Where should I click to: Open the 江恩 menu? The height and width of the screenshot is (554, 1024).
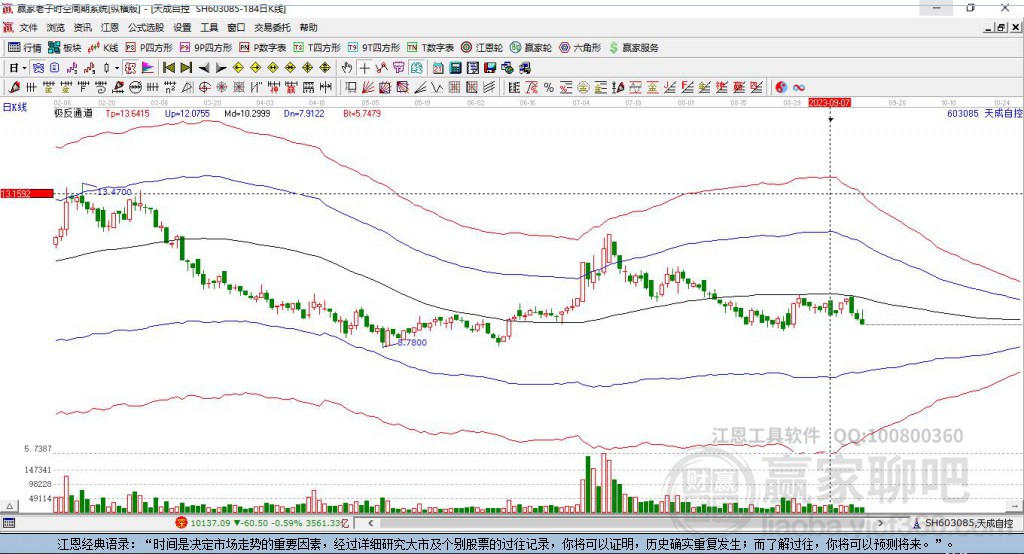(110, 27)
